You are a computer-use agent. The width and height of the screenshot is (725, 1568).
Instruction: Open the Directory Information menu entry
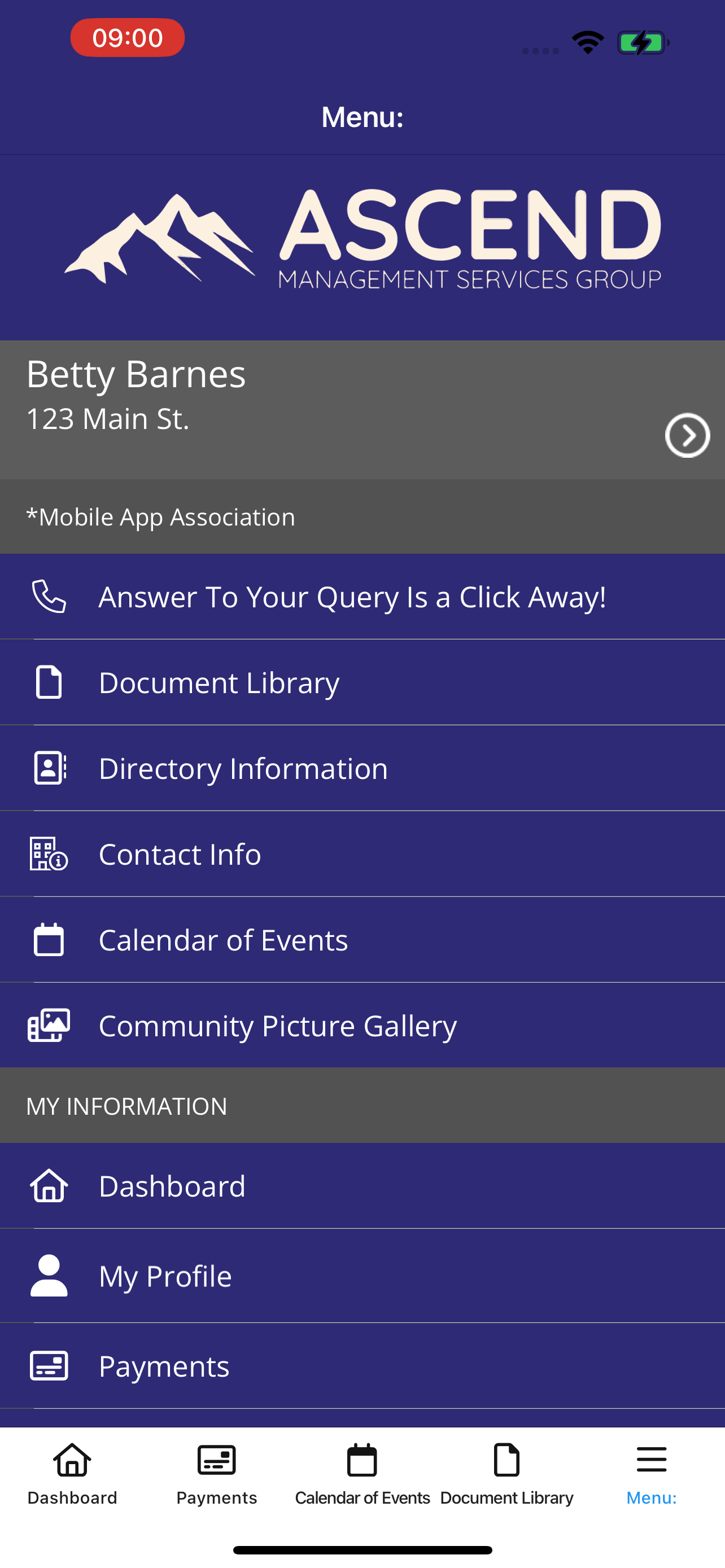[x=362, y=768]
